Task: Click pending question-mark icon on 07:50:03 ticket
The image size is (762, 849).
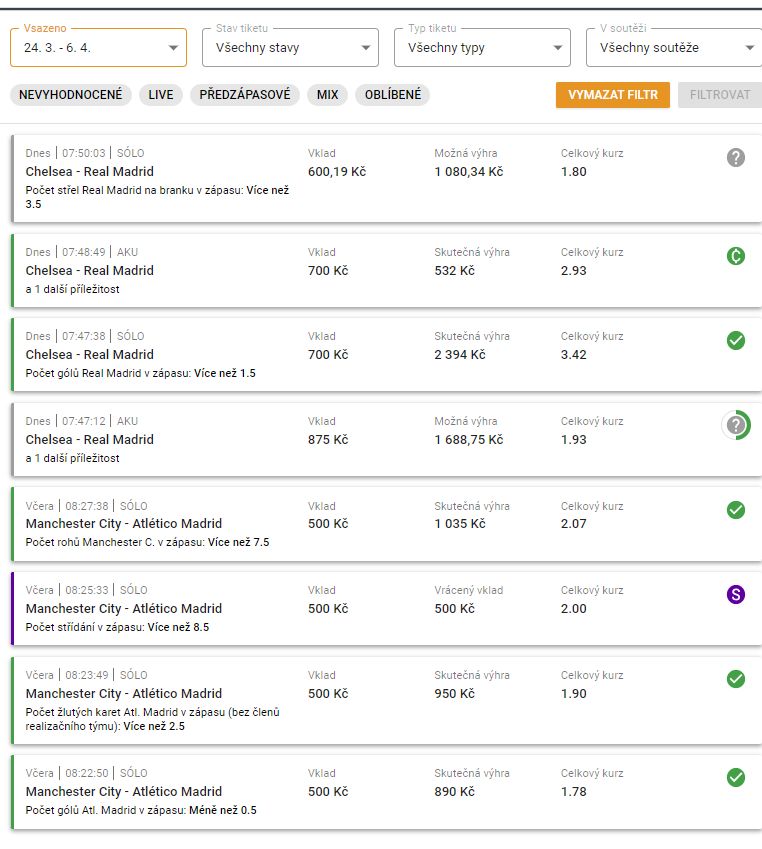Action: 735,158
